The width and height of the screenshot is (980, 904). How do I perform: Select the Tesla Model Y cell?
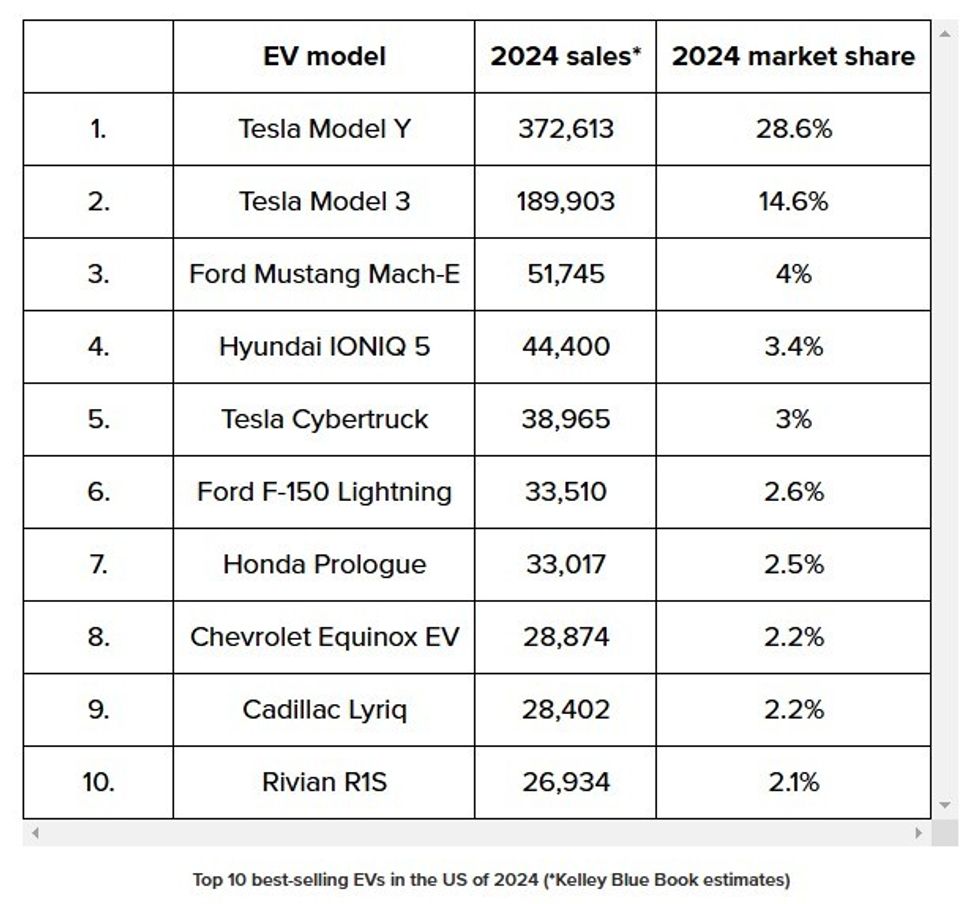point(324,129)
